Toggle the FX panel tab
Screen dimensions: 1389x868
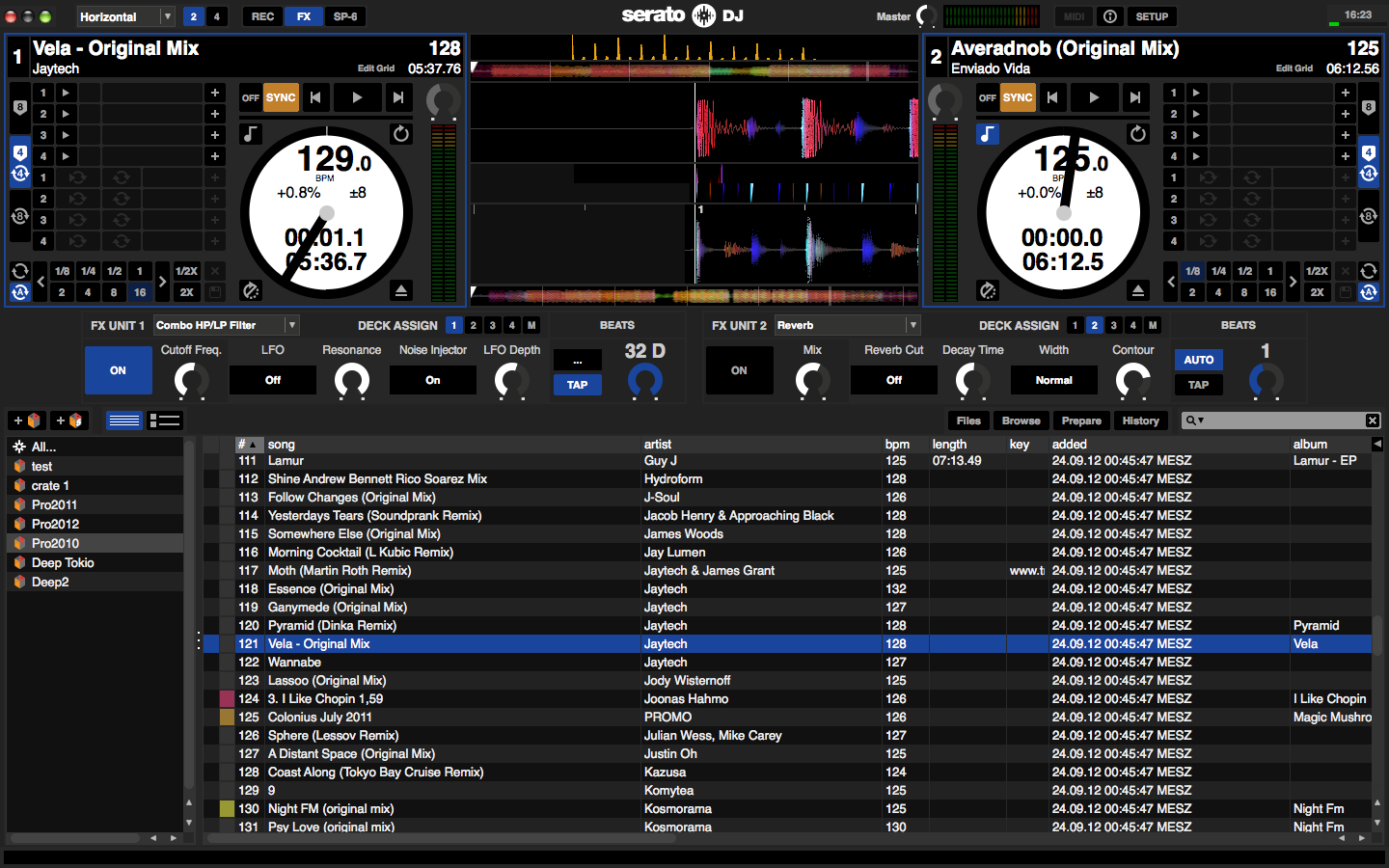[304, 16]
